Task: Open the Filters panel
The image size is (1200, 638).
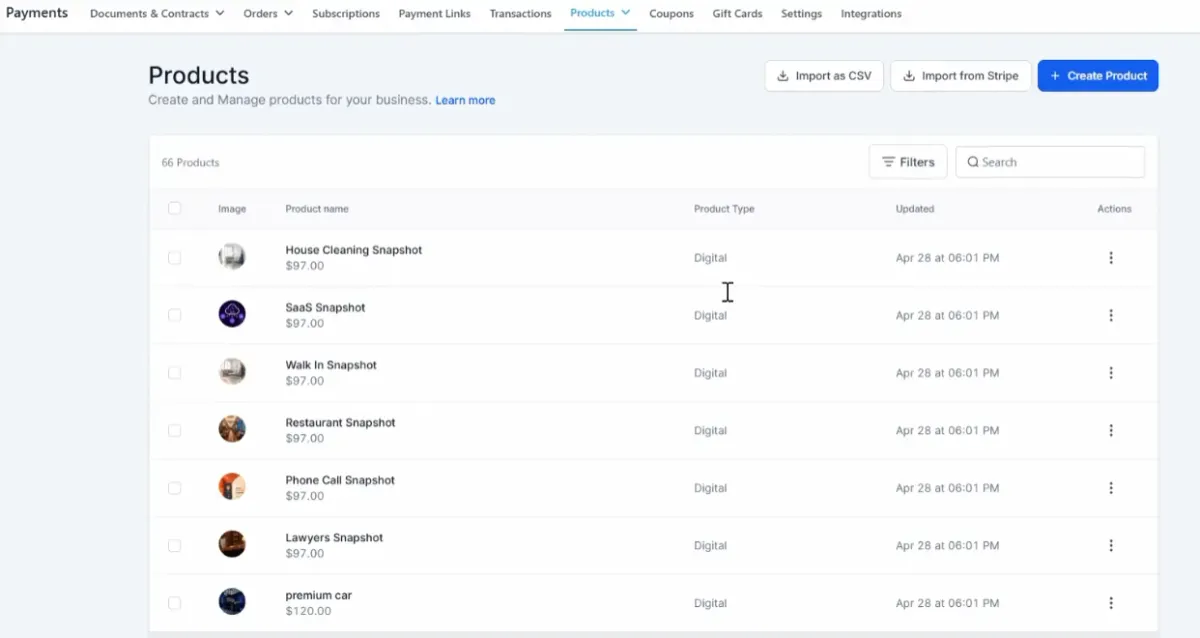Action: 908,162
